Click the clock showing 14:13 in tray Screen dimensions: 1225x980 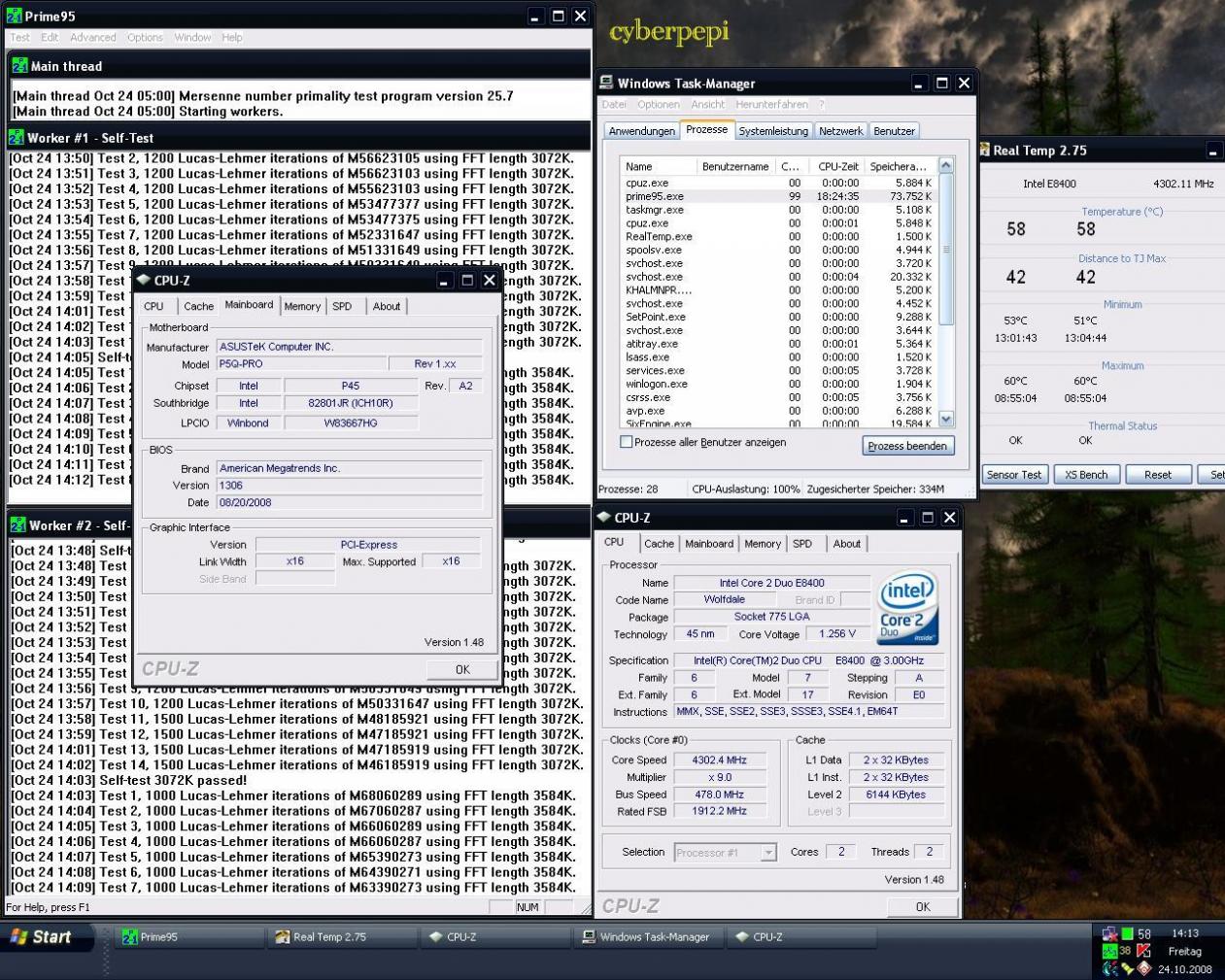point(1184,933)
